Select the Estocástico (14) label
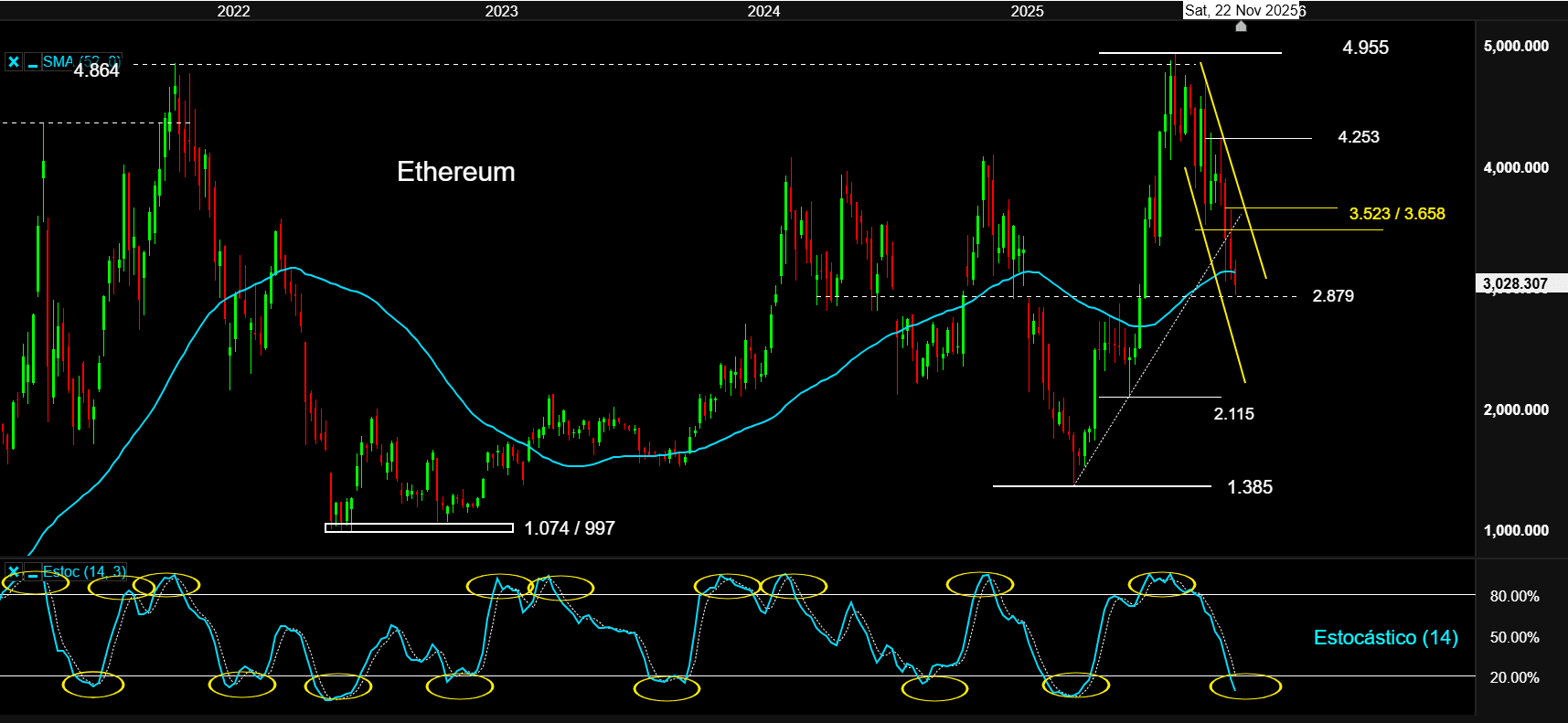The image size is (1568, 723). point(1385,637)
